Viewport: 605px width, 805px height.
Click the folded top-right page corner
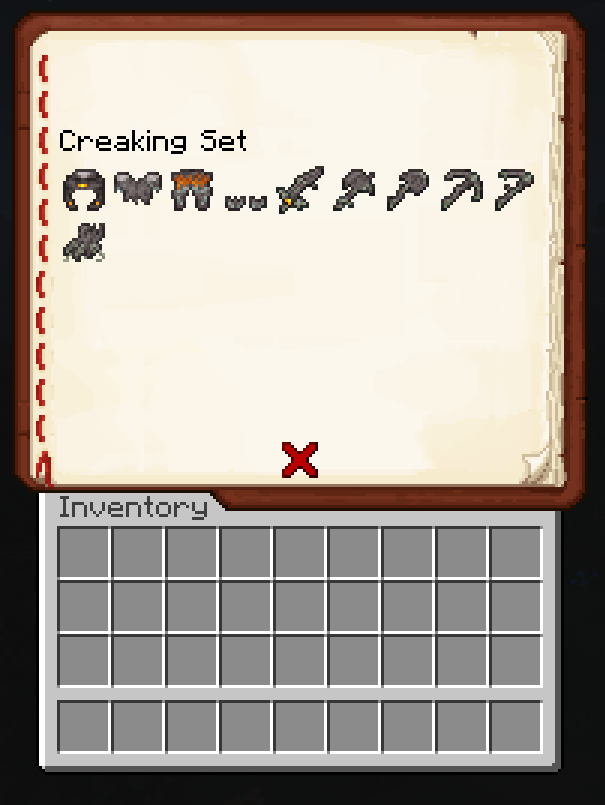click(x=550, y=44)
